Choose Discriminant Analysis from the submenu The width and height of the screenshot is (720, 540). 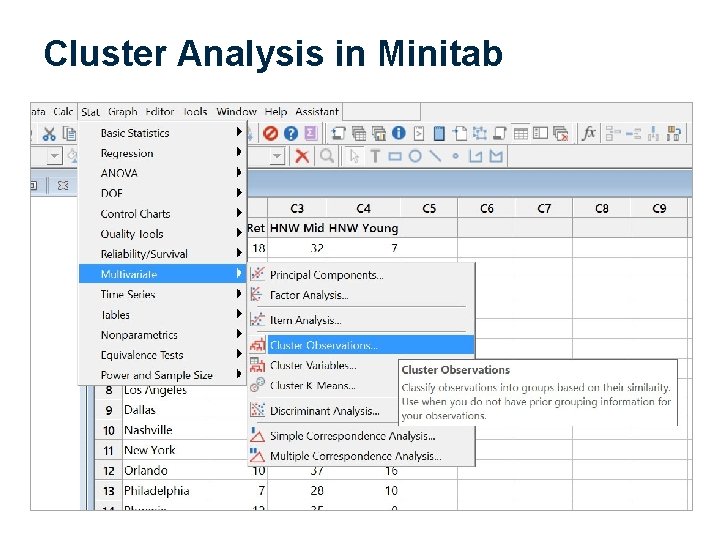(323, 411)
